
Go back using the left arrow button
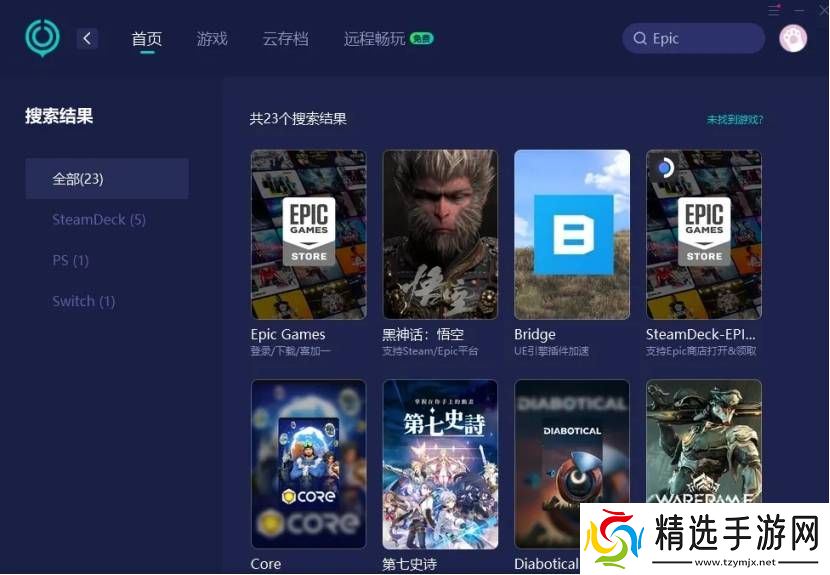(87, 38)
